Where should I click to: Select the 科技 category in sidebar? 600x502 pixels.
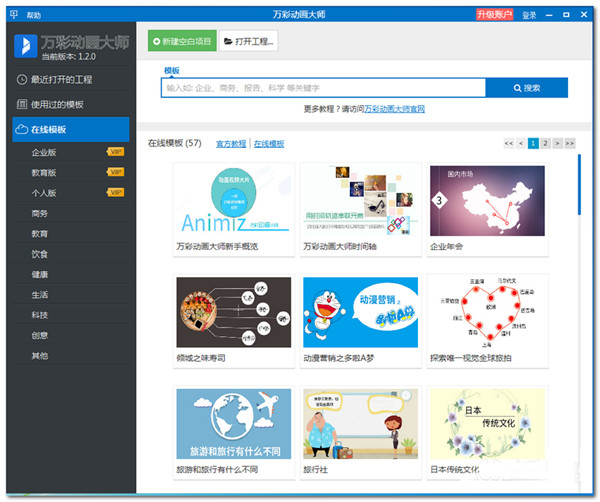click(x=40, y=315)
